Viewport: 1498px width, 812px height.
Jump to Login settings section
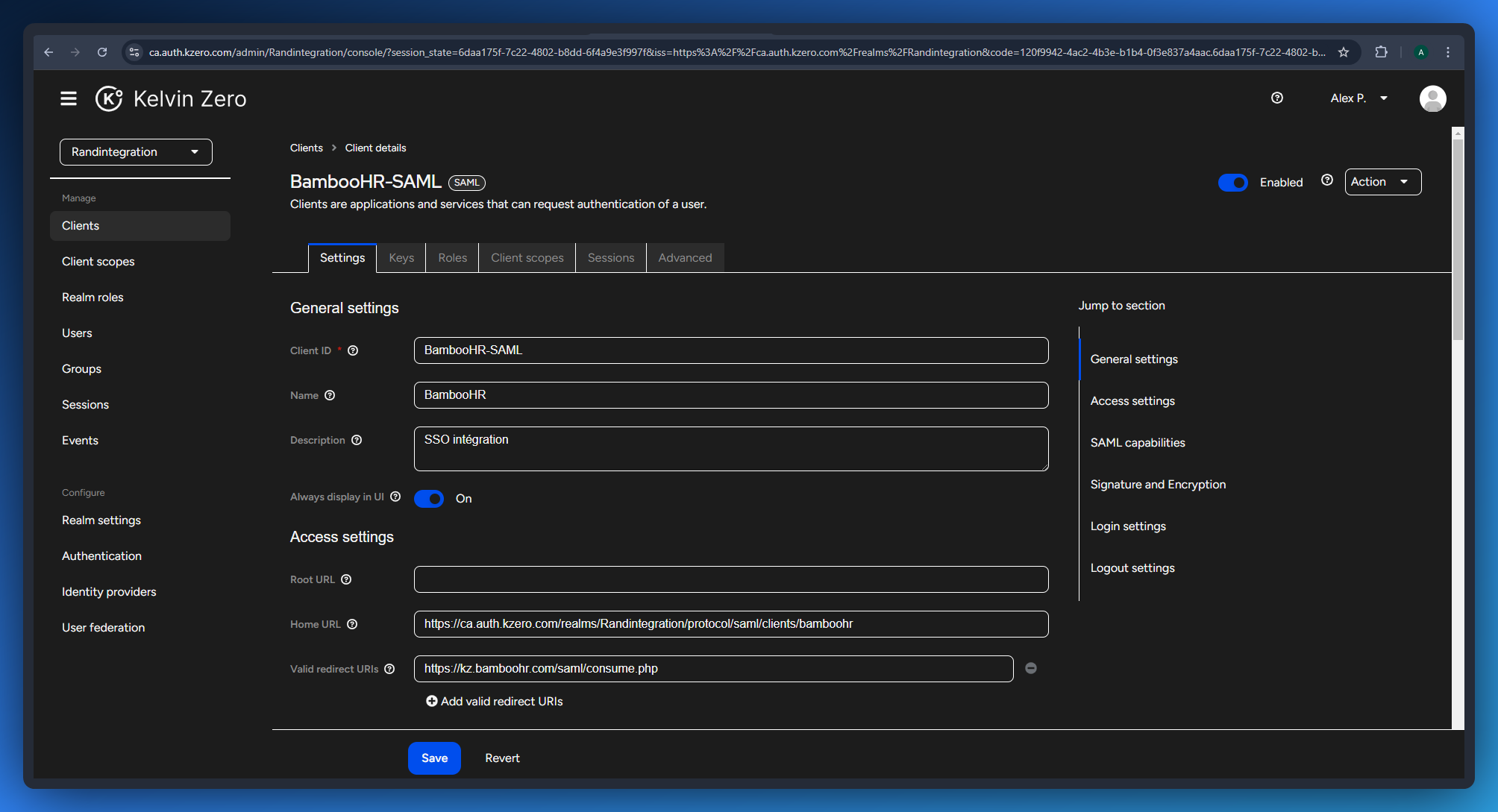[x=1128, y=526]
